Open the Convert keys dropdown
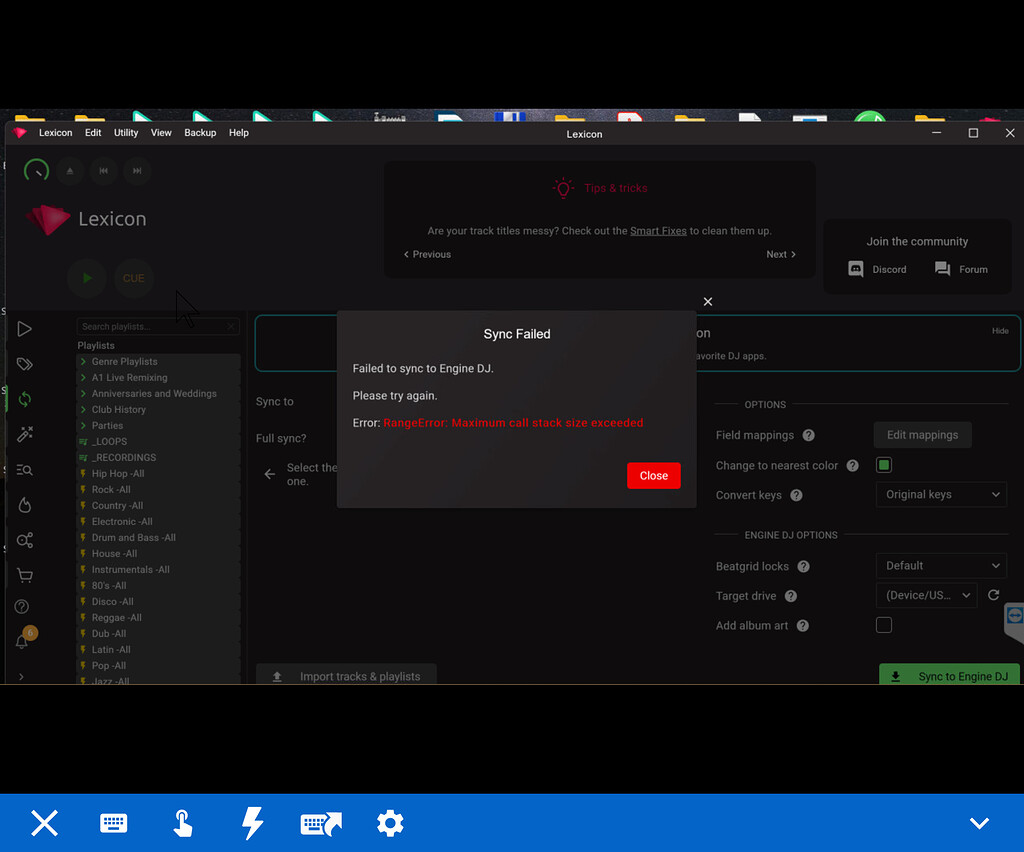The image size is (1024, 852). coord(940,494)
